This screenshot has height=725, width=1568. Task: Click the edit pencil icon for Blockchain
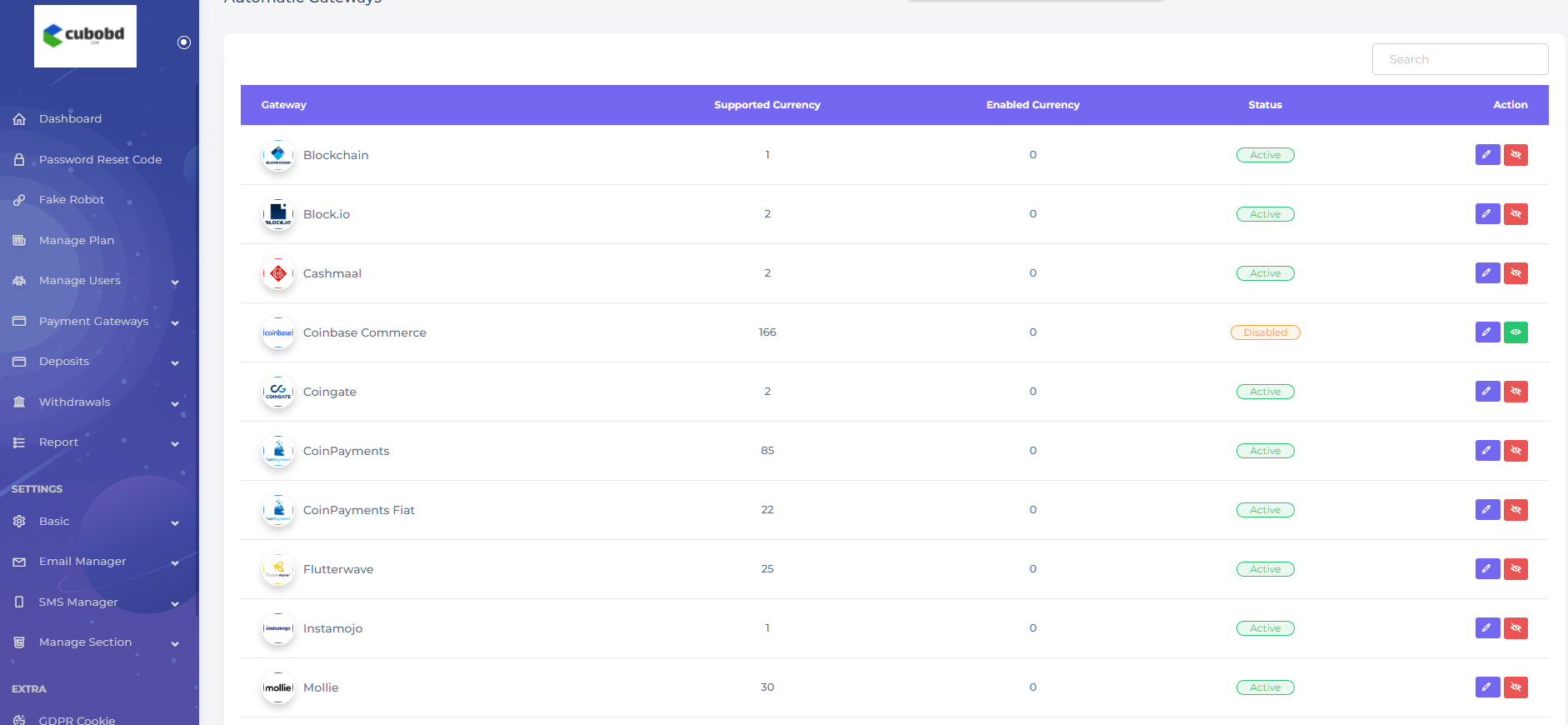pyautogui.click(x=1486, y=155)
